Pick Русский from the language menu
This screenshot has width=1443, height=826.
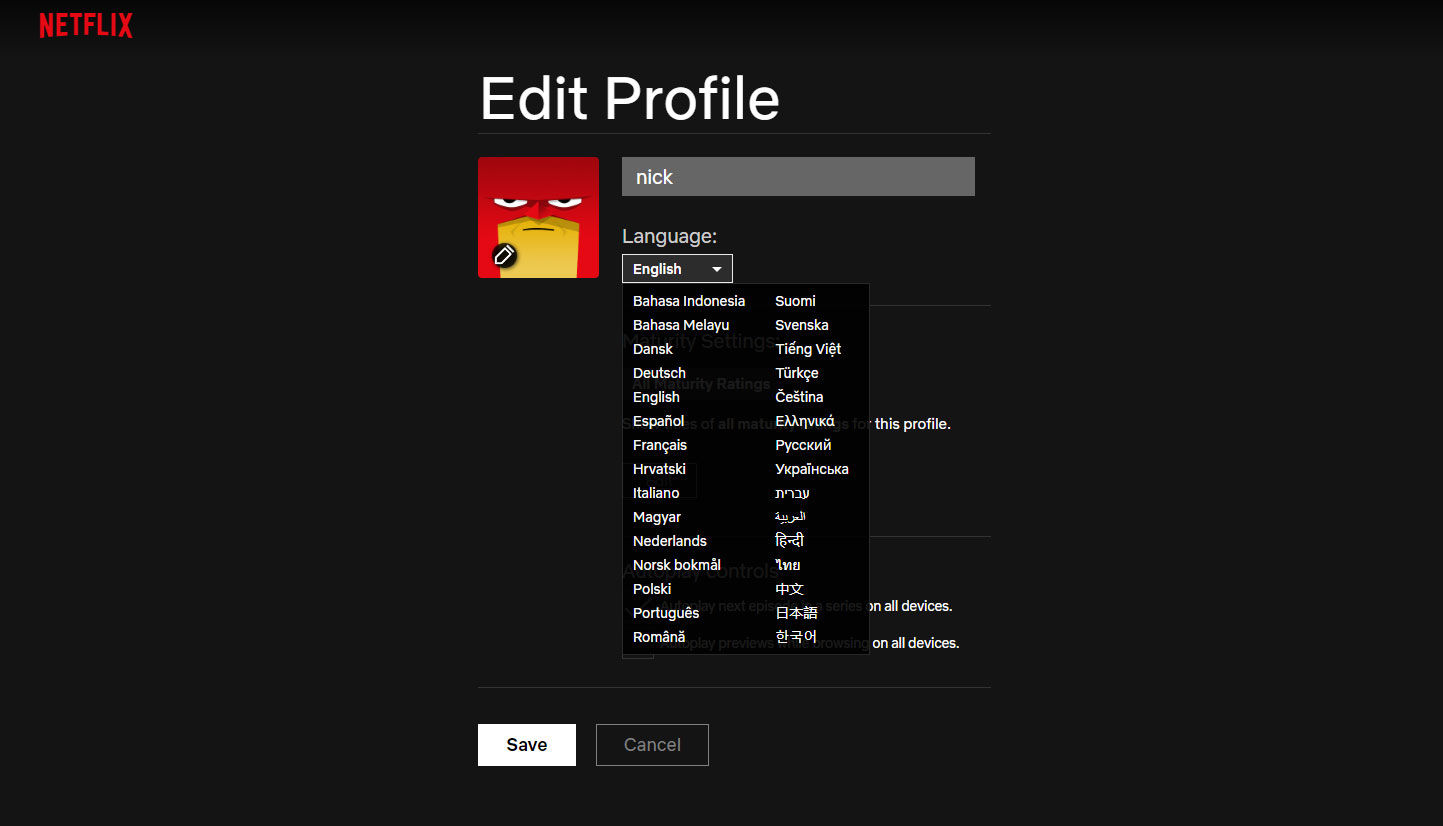click(x=803, y=444)
